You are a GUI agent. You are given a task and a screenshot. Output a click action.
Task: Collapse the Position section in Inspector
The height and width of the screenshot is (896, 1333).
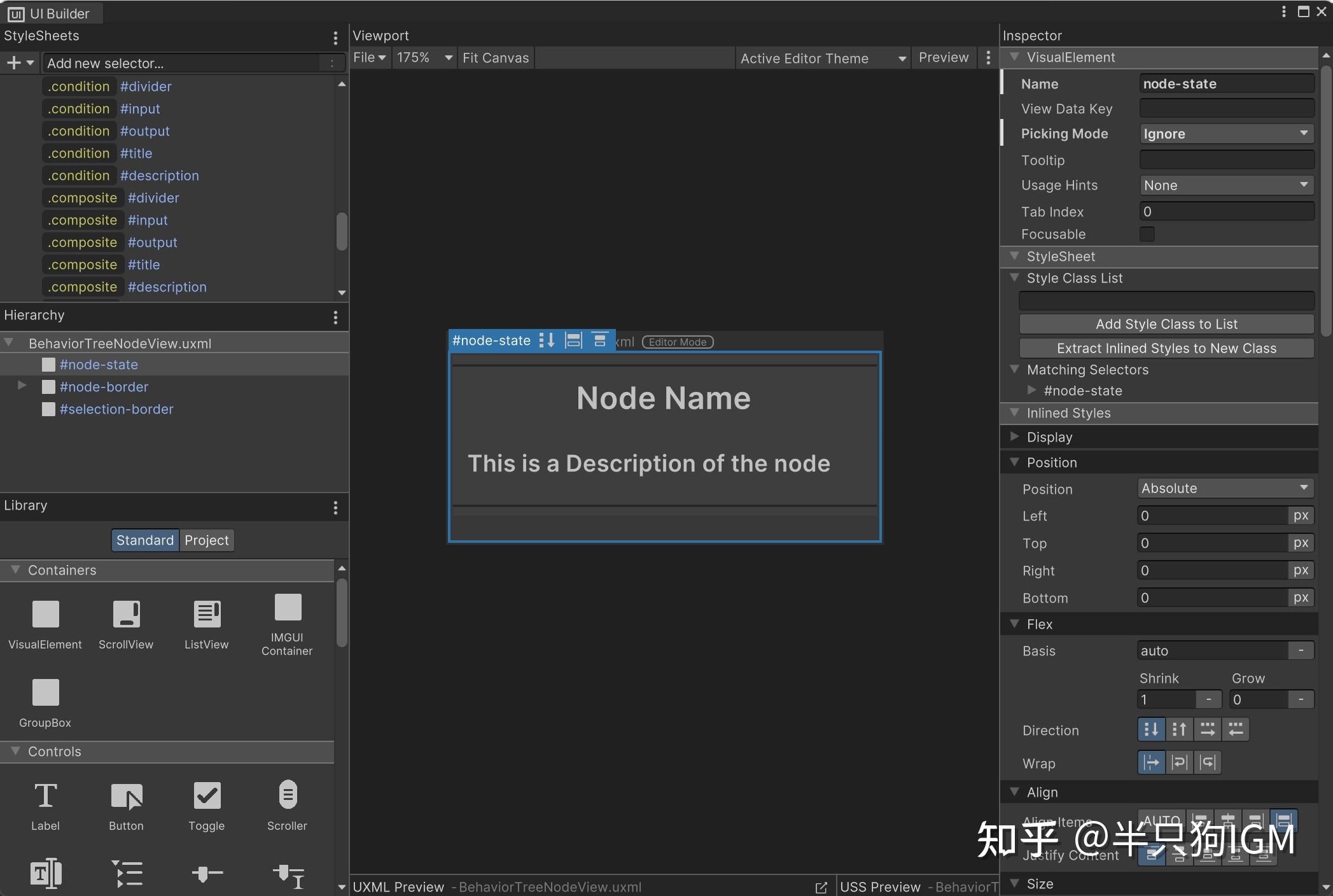1015,463
